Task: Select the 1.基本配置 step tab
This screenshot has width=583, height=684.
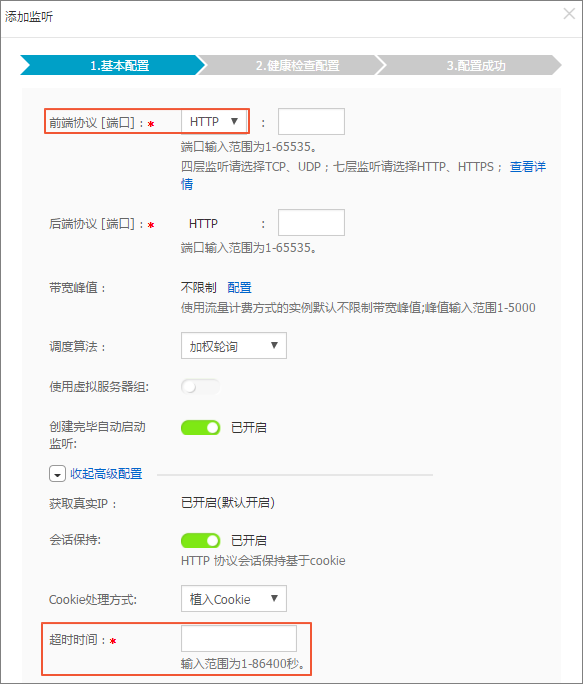Action: point(113,65)
